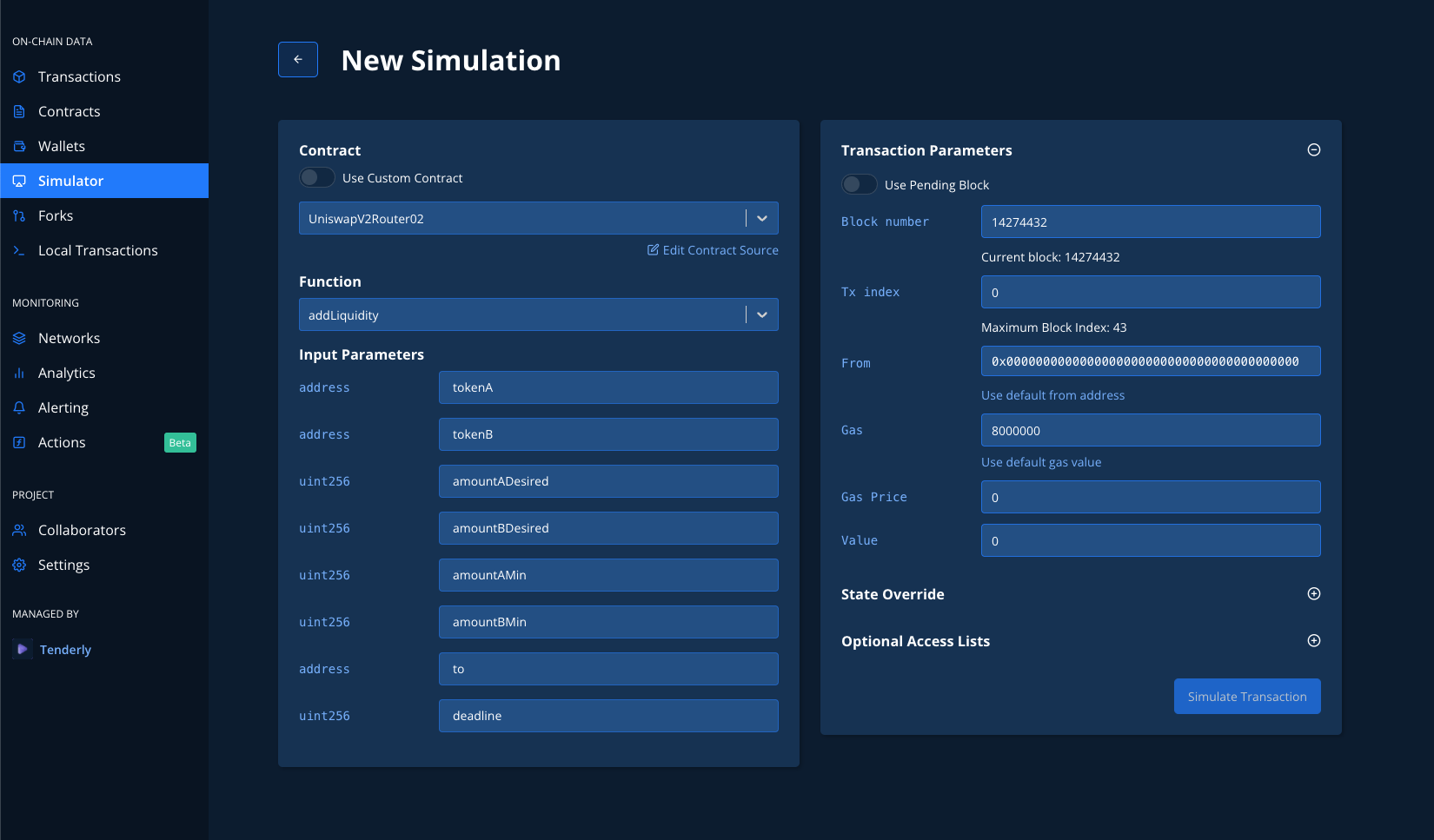The image size is (1434, 840).
Task: Click the Forks branch icon
Action: (19, 215)
